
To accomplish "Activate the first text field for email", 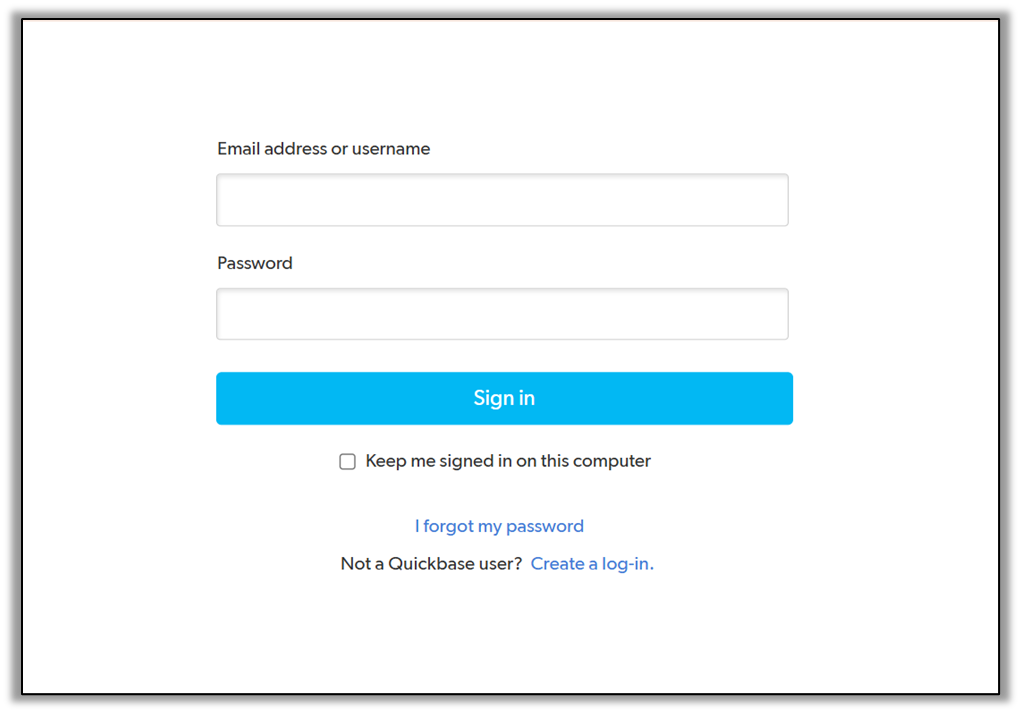I will coord(502,200).
